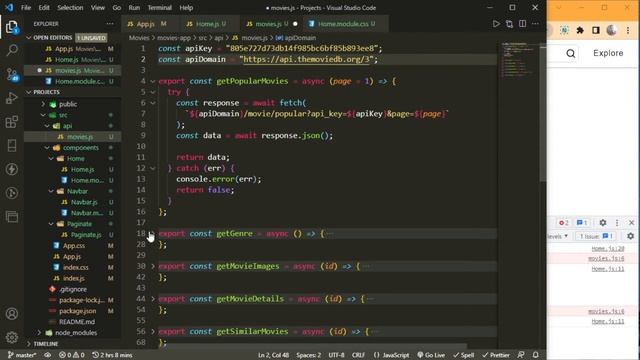The width and height of the screenshot is (640, 360).
Task: Click the search magnifier on web page
Action: (x=571, y=53)
